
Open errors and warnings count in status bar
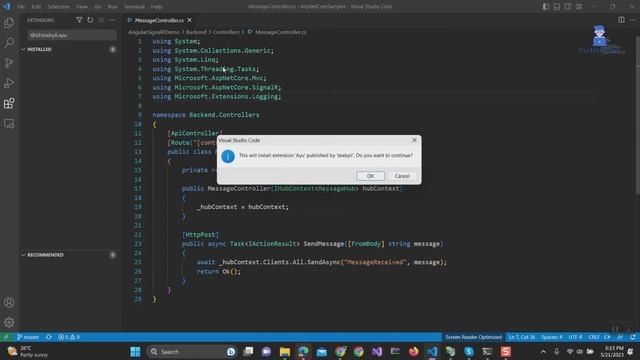tap(69, 337)
